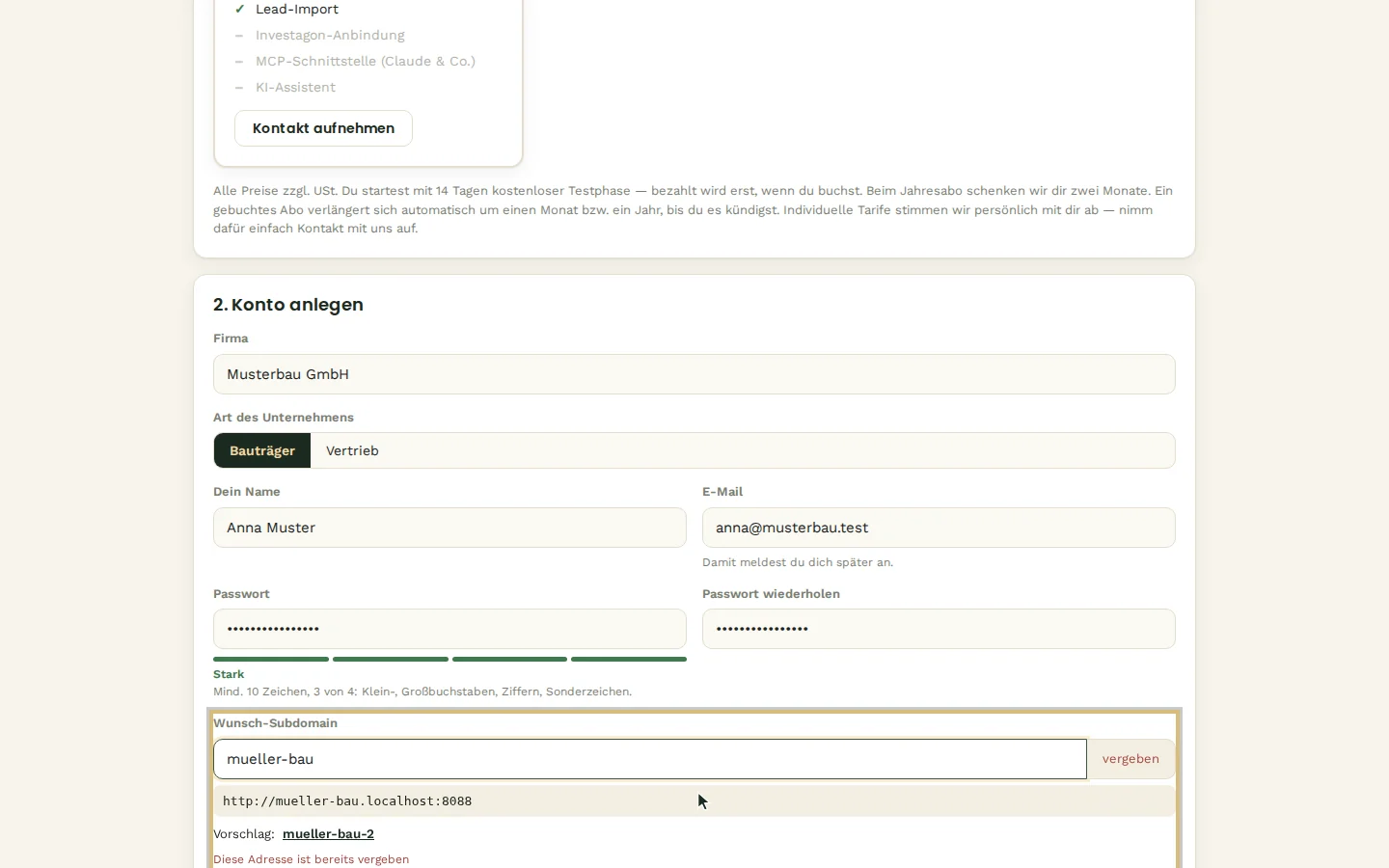Click the Passwort input field
The width and height of the screenshot is (1389, 868).
pyautogui.click(x=449, y=629)
